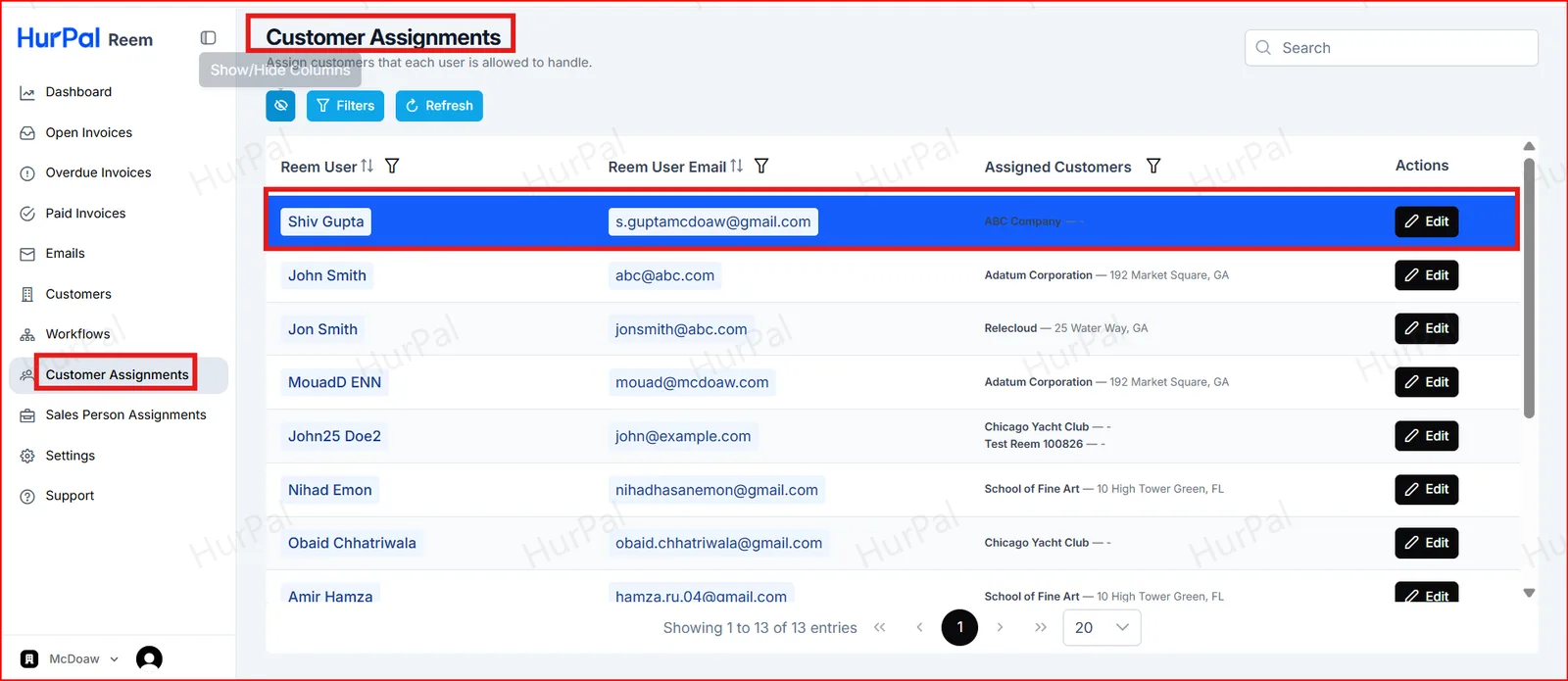This screenshot has height=681, width=1568.
Task: Filter the Reem User Email column
Action: point(761,166)
